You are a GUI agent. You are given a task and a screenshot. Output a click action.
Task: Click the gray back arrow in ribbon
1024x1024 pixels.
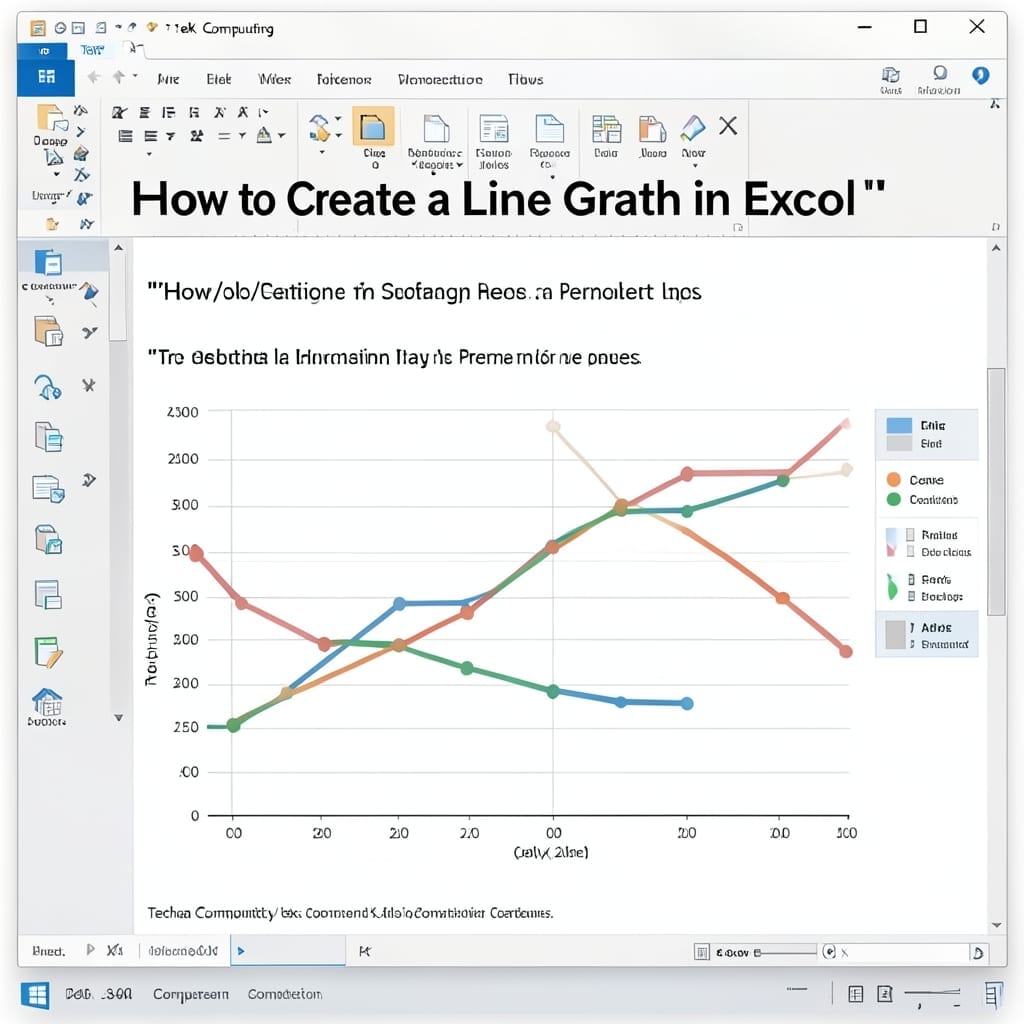[x=94, y=78]
